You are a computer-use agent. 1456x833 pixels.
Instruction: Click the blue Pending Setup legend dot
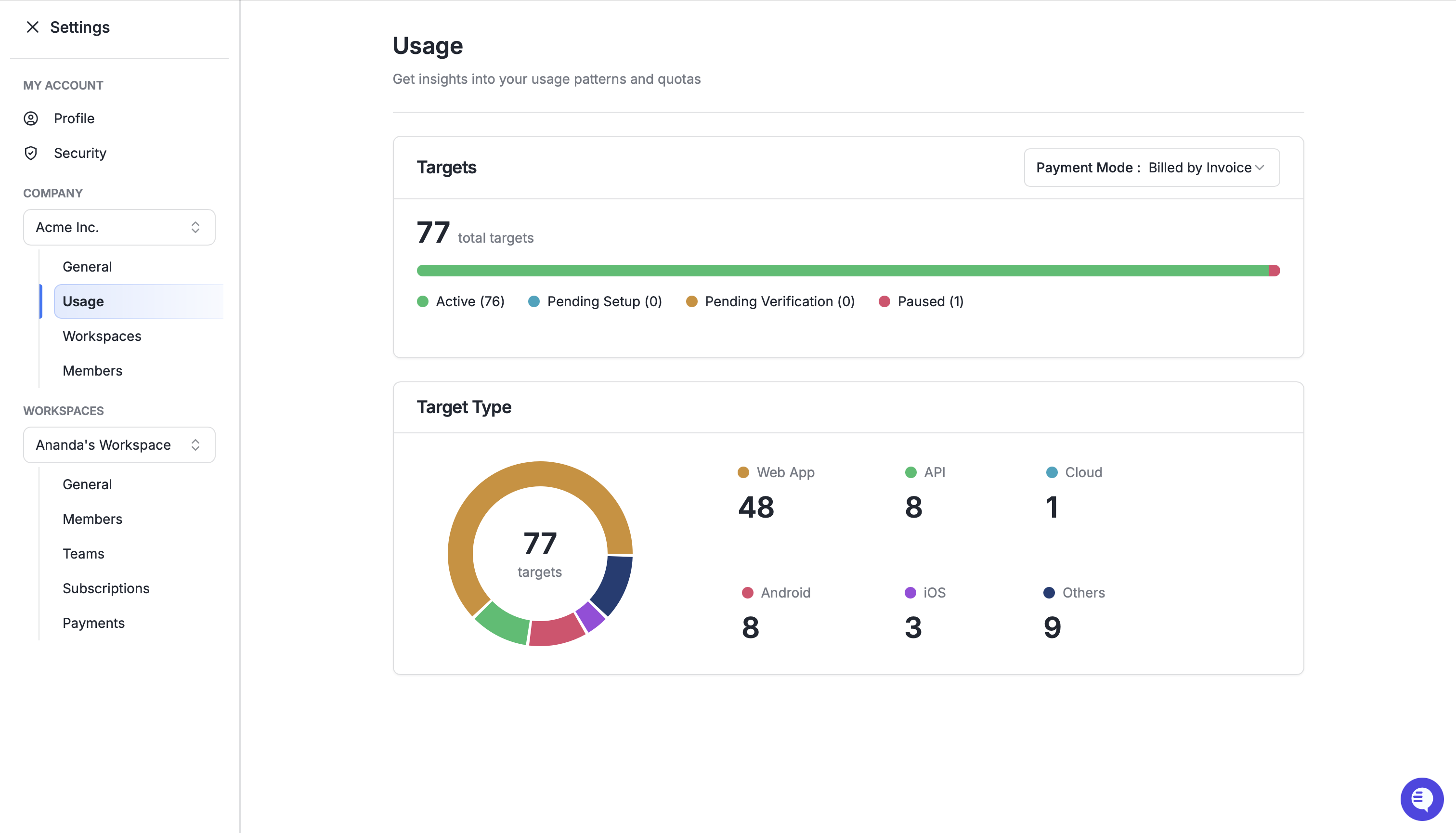pyautogui.click(x=534, y=301)
